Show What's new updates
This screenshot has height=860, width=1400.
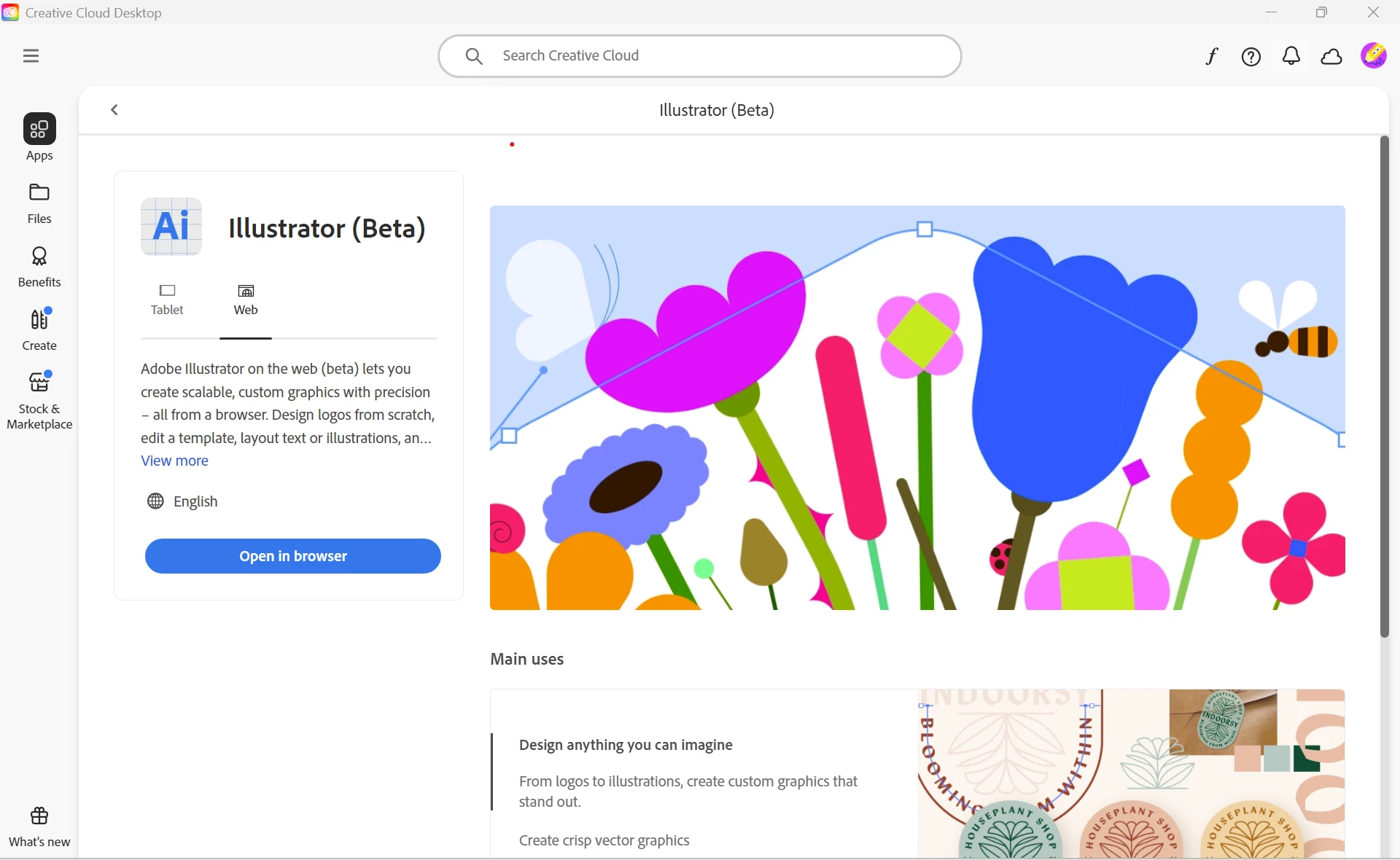click(39, 826)
